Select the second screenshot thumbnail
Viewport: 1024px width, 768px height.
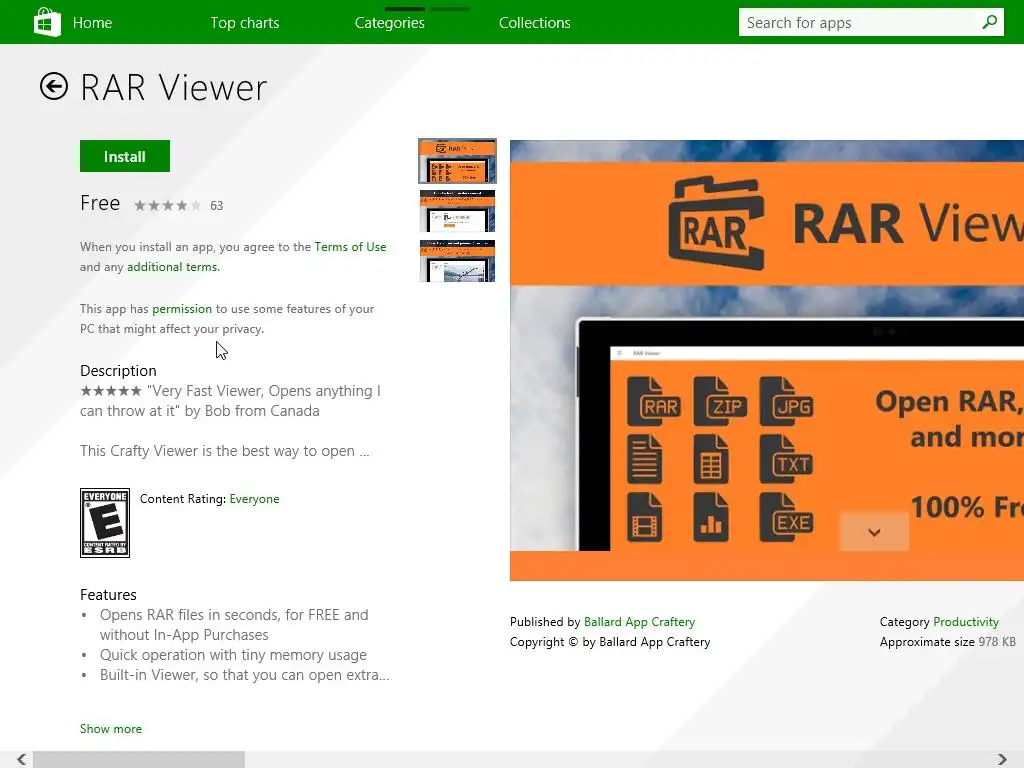pos(457,211)
